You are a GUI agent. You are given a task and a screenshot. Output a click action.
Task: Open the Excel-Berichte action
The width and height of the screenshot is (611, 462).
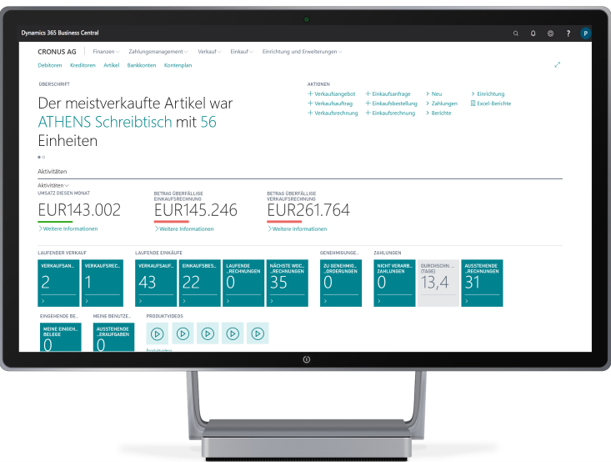pos(491,103)
